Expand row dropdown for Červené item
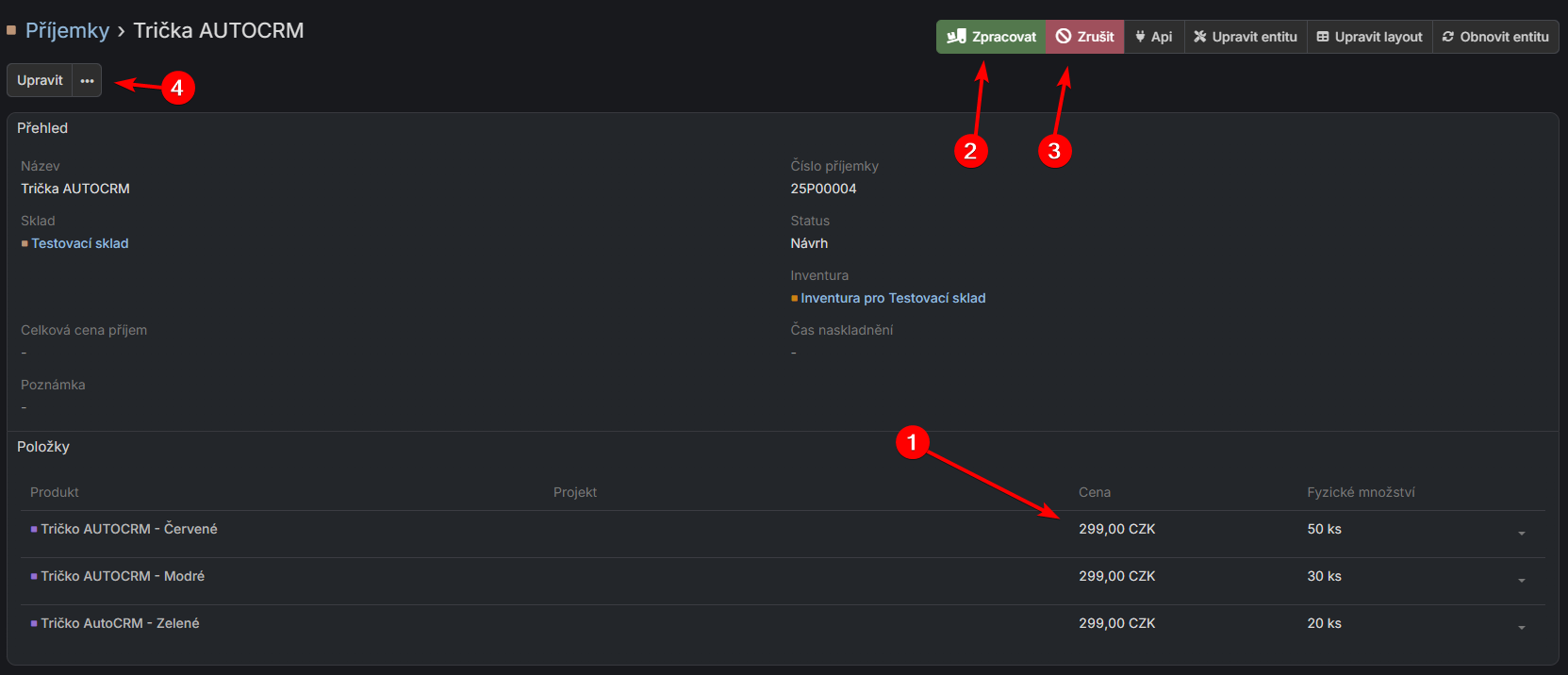 point(1521,534)
